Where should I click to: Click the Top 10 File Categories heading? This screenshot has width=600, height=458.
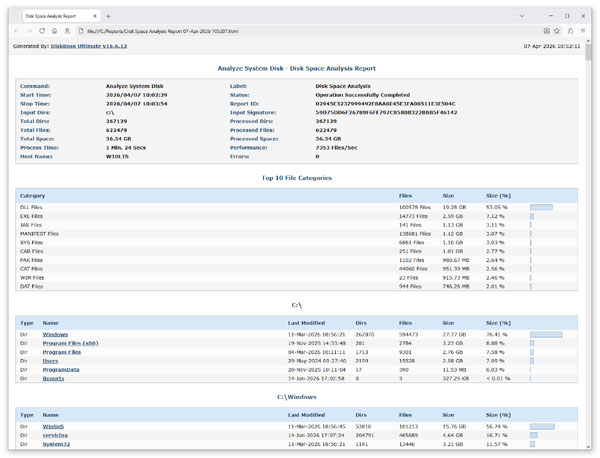click(297, 178)
